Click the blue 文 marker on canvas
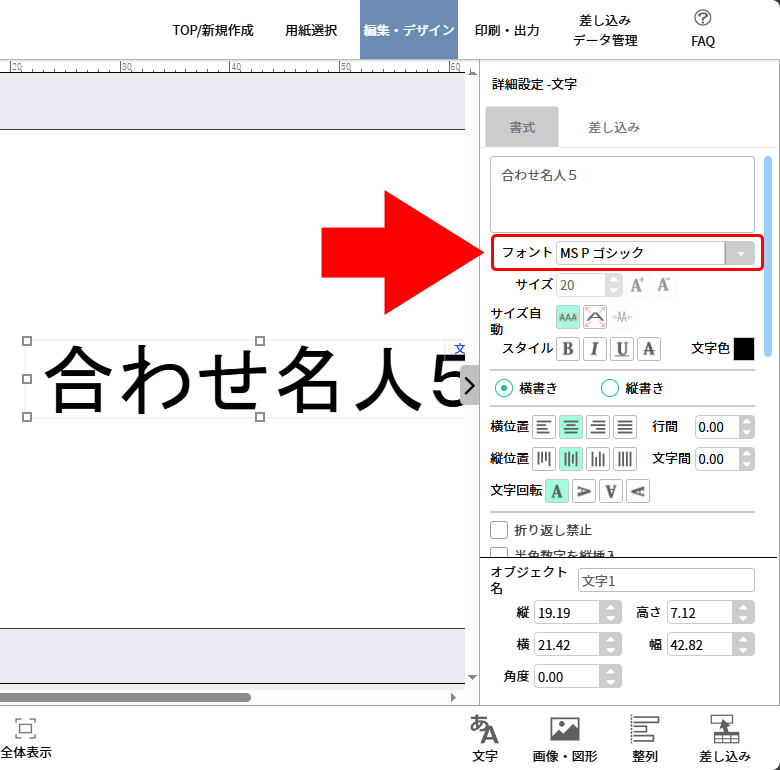 (x=460, y=349)
